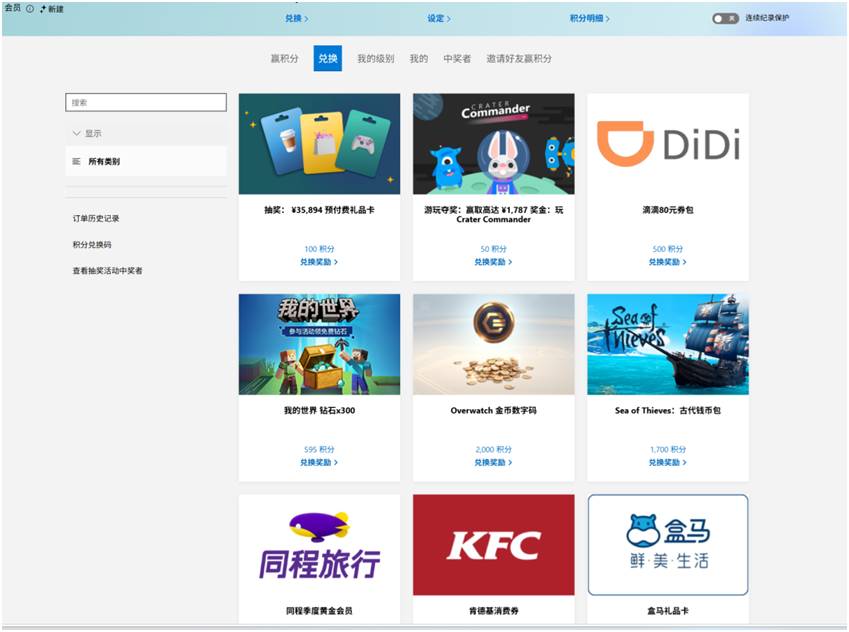Click the title Overwatch 金币数字码
Viewport: 849px width, 632px height.
point(494,411)
